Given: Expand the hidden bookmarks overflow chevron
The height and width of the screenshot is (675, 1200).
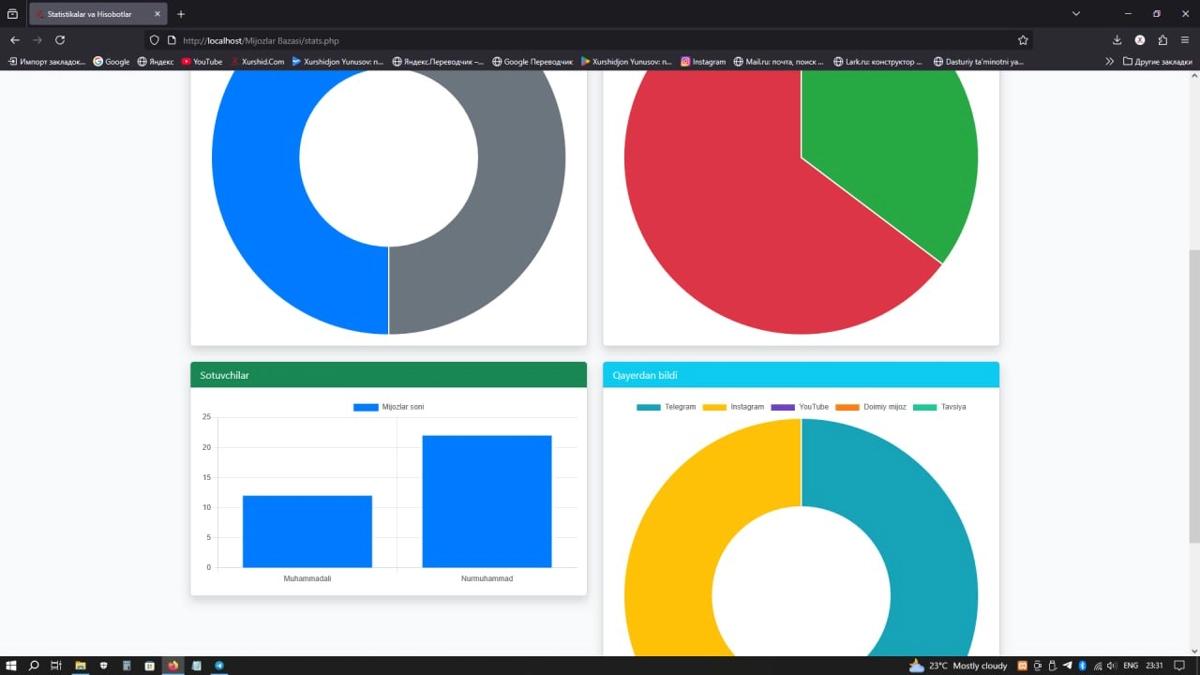Looking at the screenshot, I should coord(1109,61).
